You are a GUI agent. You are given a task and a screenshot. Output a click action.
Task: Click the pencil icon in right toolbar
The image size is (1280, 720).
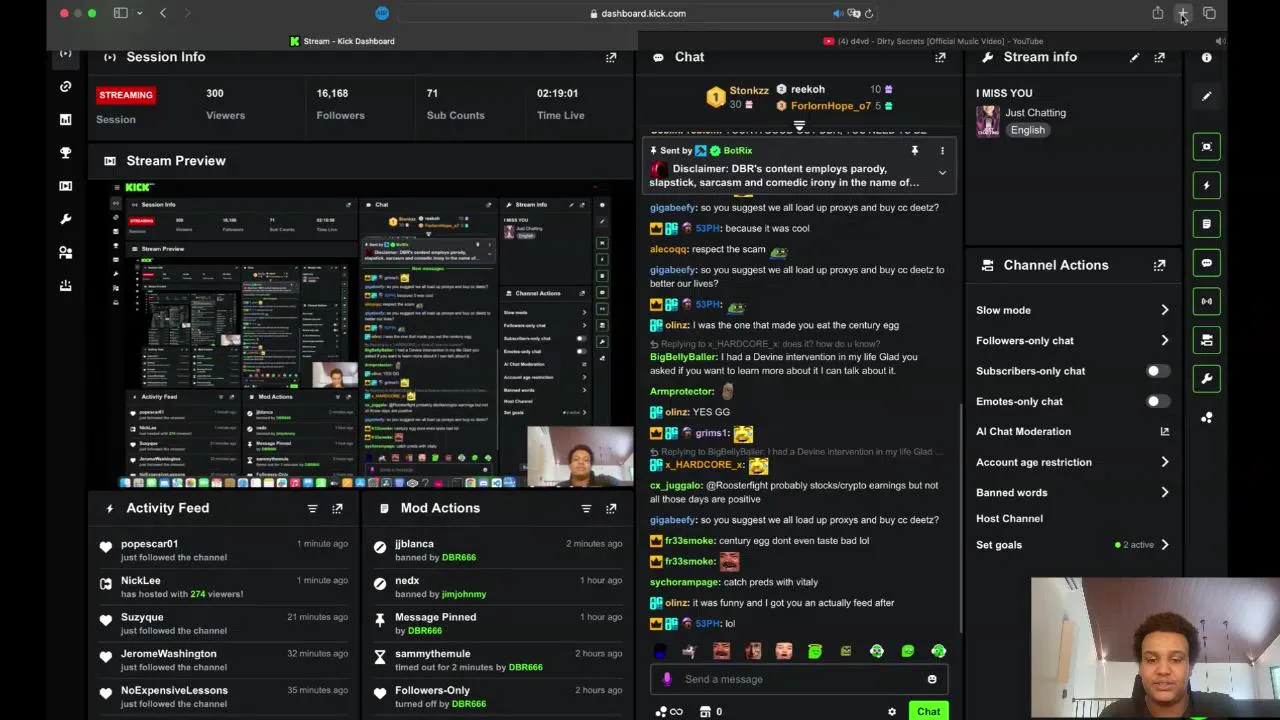1207,96
